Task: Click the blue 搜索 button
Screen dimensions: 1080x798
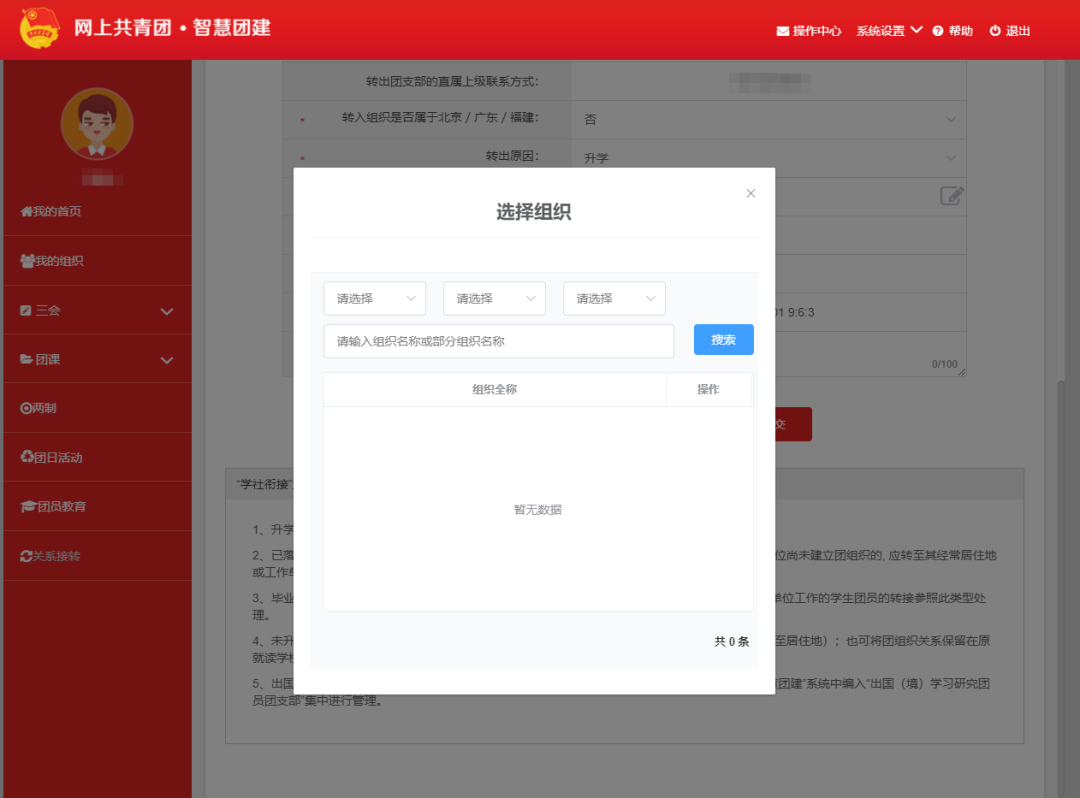Action: 723,340
